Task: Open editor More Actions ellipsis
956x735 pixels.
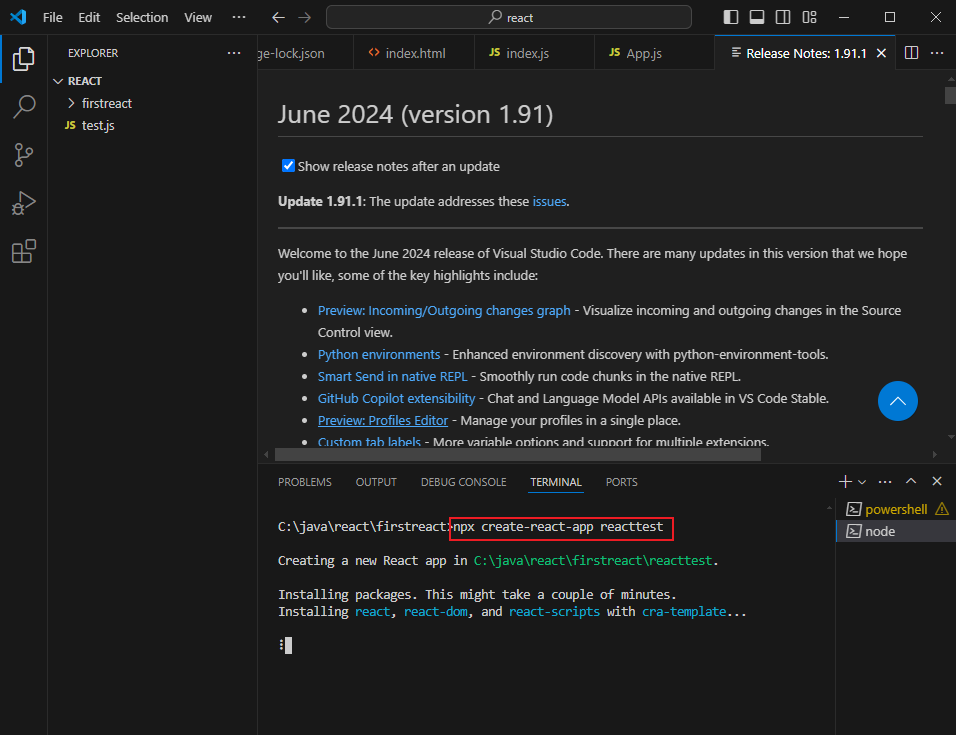Action: (x=937, y=53)
